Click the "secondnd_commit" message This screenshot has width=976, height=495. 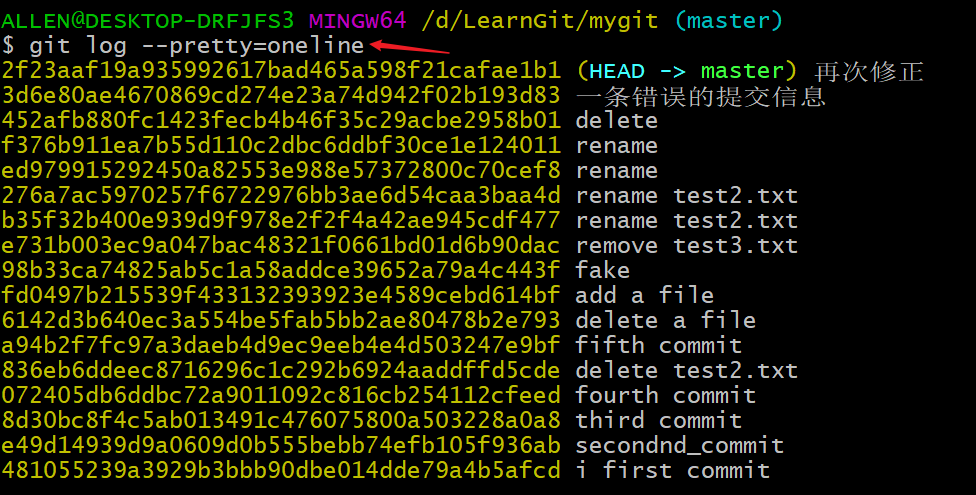(679, 446)
